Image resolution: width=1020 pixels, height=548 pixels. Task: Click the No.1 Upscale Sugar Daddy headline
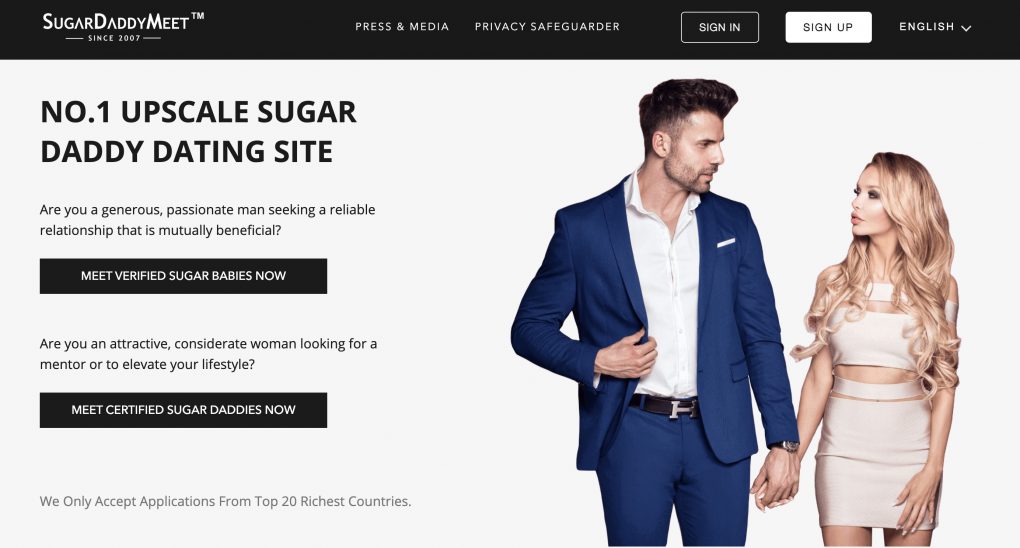pyautogui.click(x=198, y=131)
